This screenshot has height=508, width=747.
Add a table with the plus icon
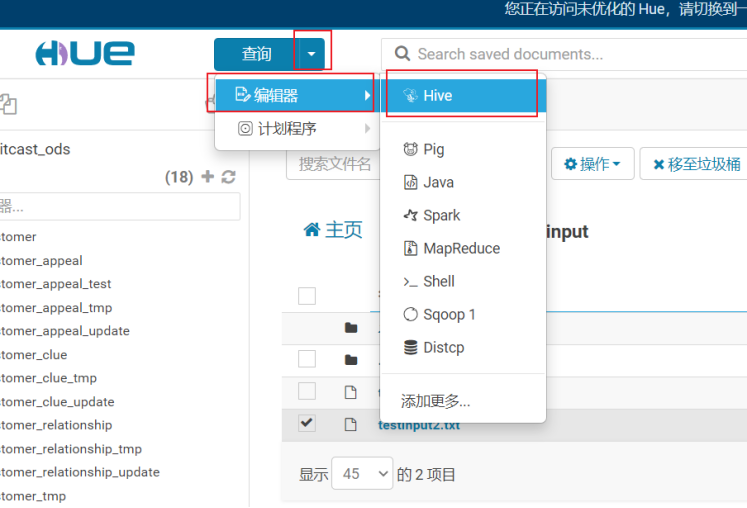[208, 176]
